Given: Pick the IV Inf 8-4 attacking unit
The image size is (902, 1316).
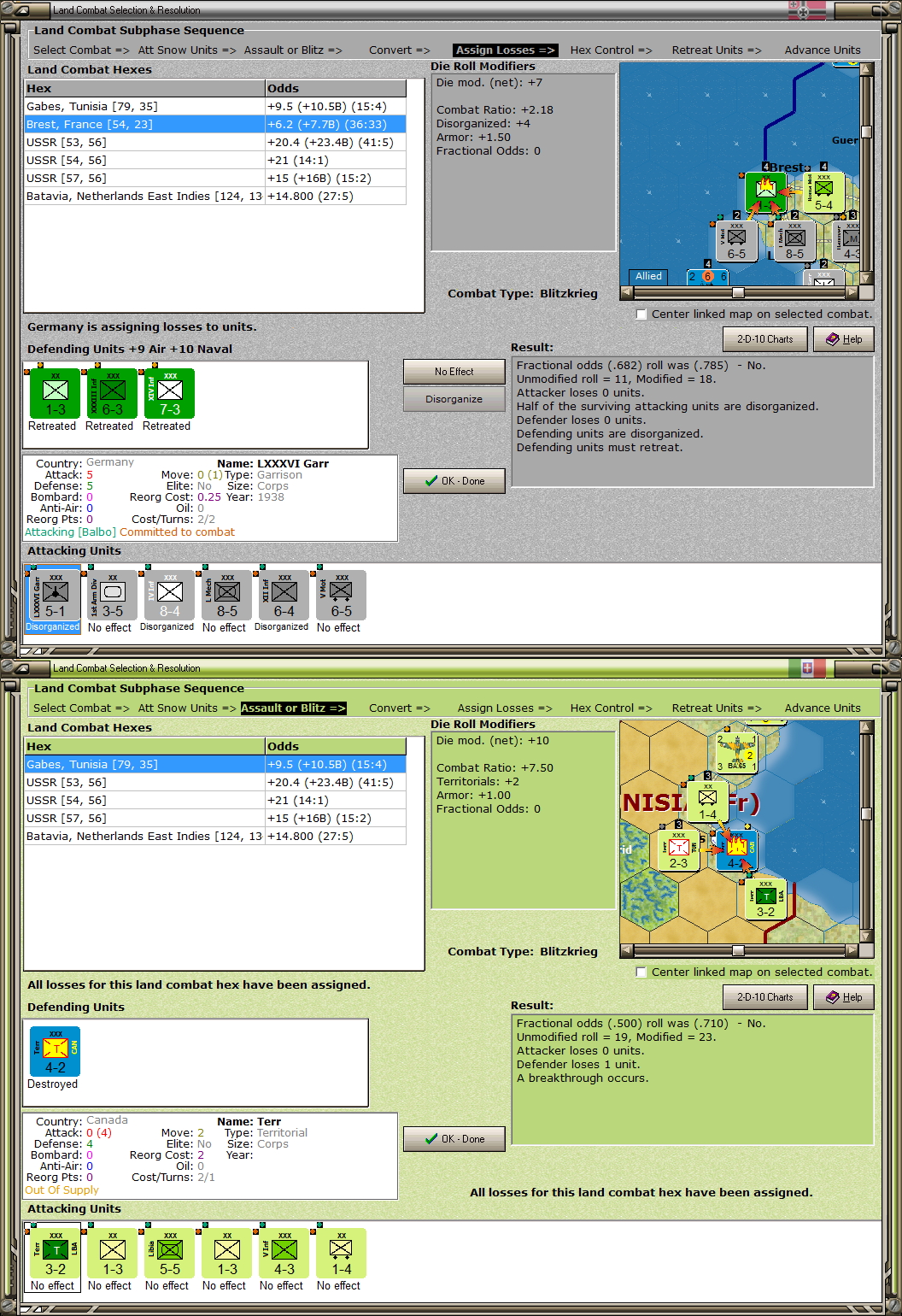Looking at the screenshot, I should (170, 595).
